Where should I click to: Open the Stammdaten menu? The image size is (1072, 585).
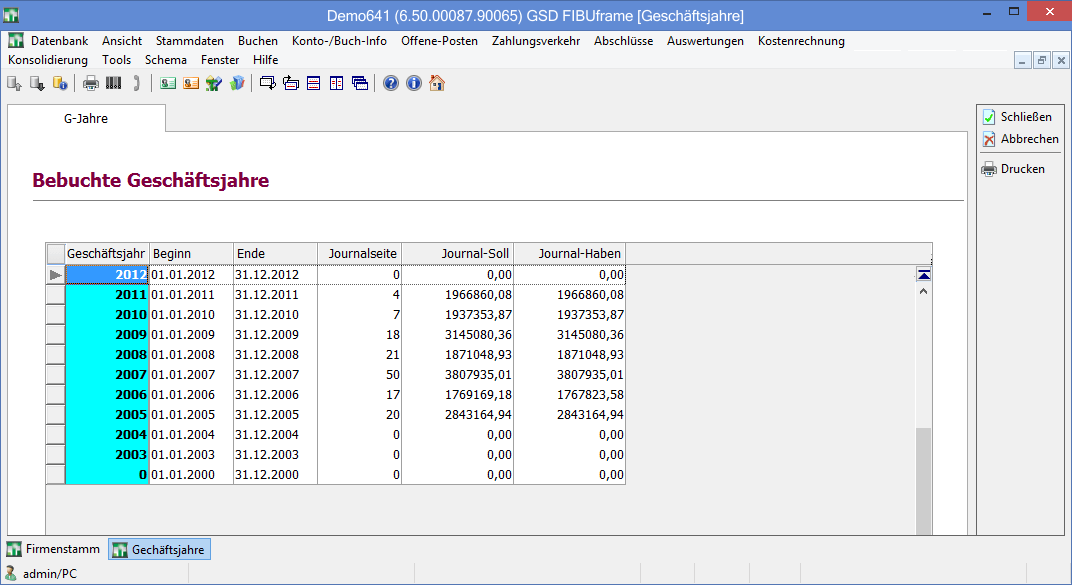[189, 41]
